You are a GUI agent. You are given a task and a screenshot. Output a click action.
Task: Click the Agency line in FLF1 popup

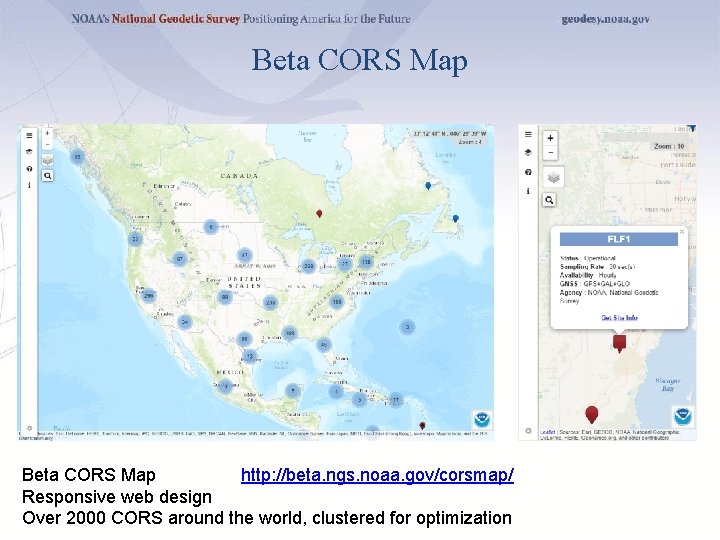[609, 297]
